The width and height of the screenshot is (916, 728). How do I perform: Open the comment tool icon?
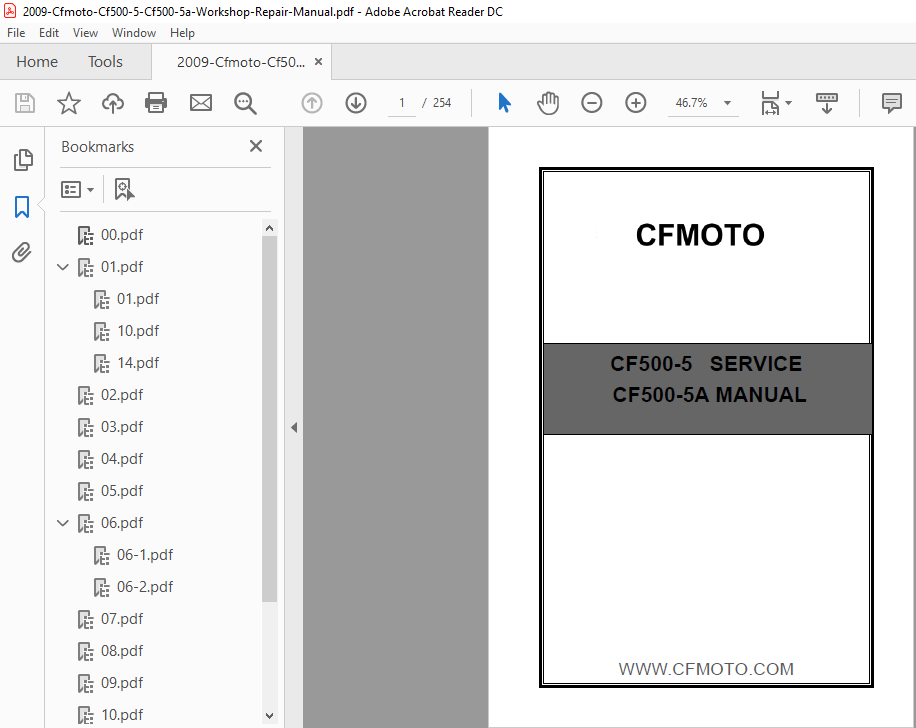[x=891, y=103]
